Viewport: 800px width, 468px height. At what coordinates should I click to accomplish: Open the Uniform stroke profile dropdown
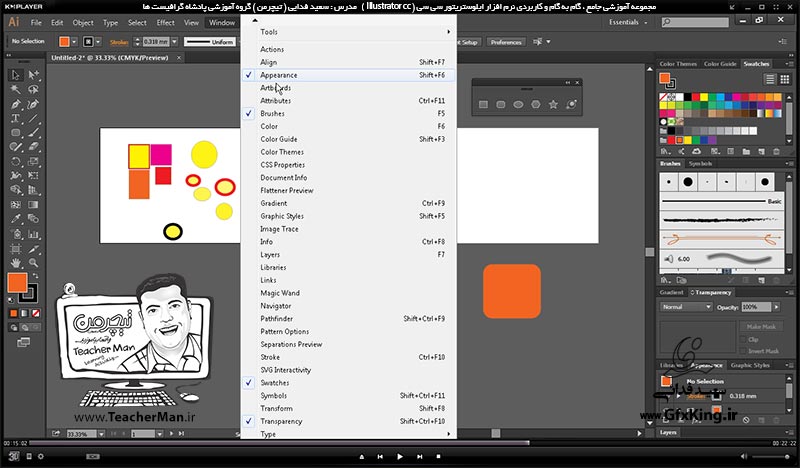coord(211,42)
